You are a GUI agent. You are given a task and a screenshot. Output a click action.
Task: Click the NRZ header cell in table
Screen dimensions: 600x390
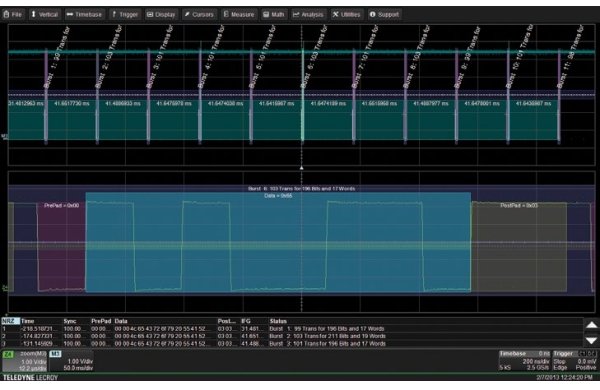[x=10, y=321]
